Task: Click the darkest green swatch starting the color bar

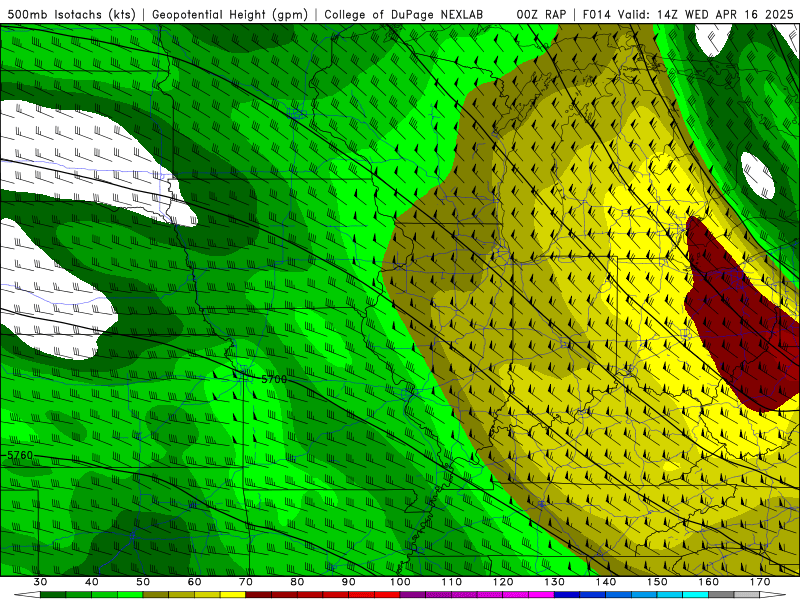Action: [53, 595]
